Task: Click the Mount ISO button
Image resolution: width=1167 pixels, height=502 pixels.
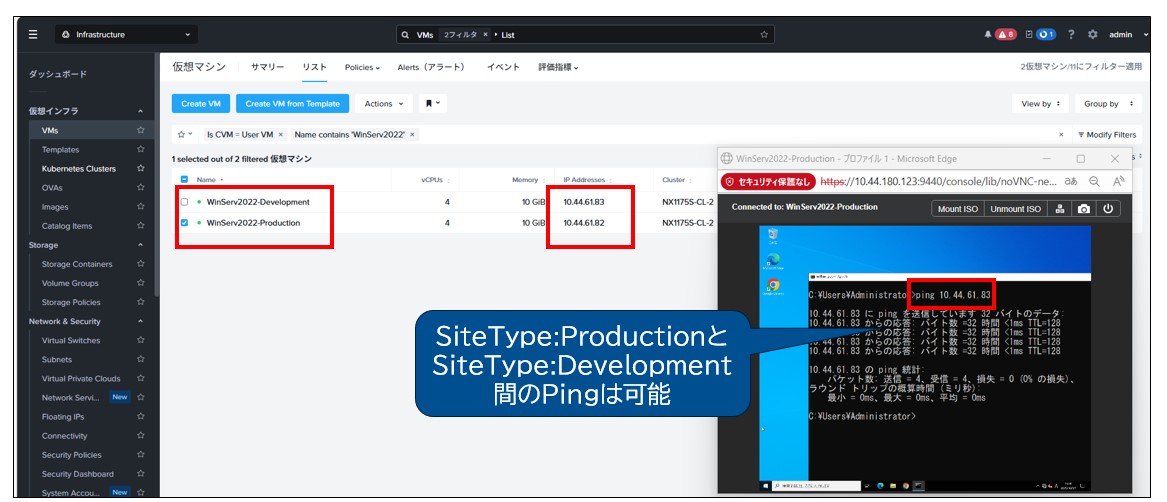Action: pos(957,208)
